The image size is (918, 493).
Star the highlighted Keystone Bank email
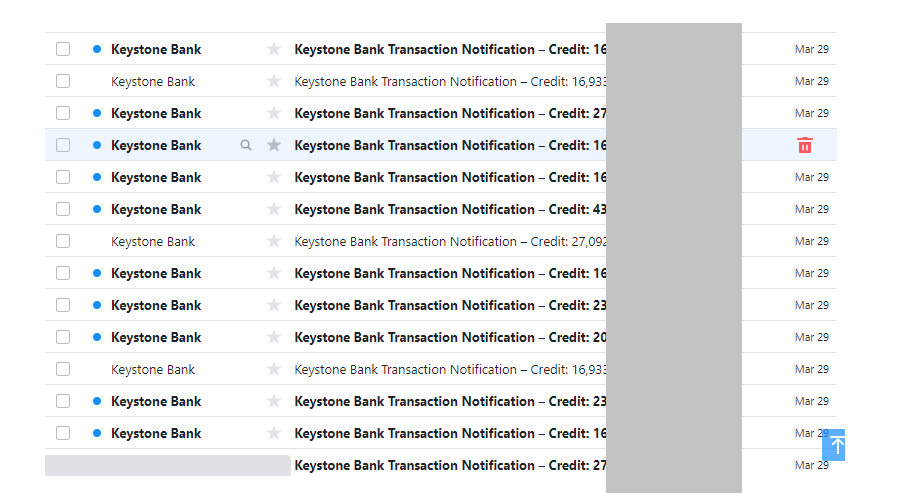click(274, 146)
